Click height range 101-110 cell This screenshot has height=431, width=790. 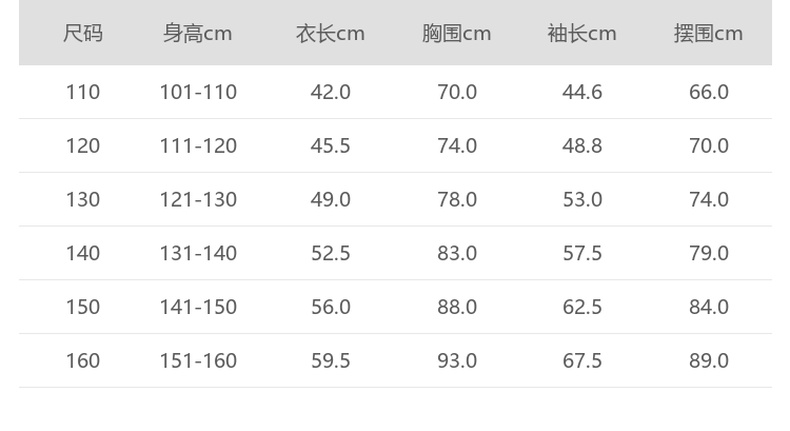pos(198,92)
